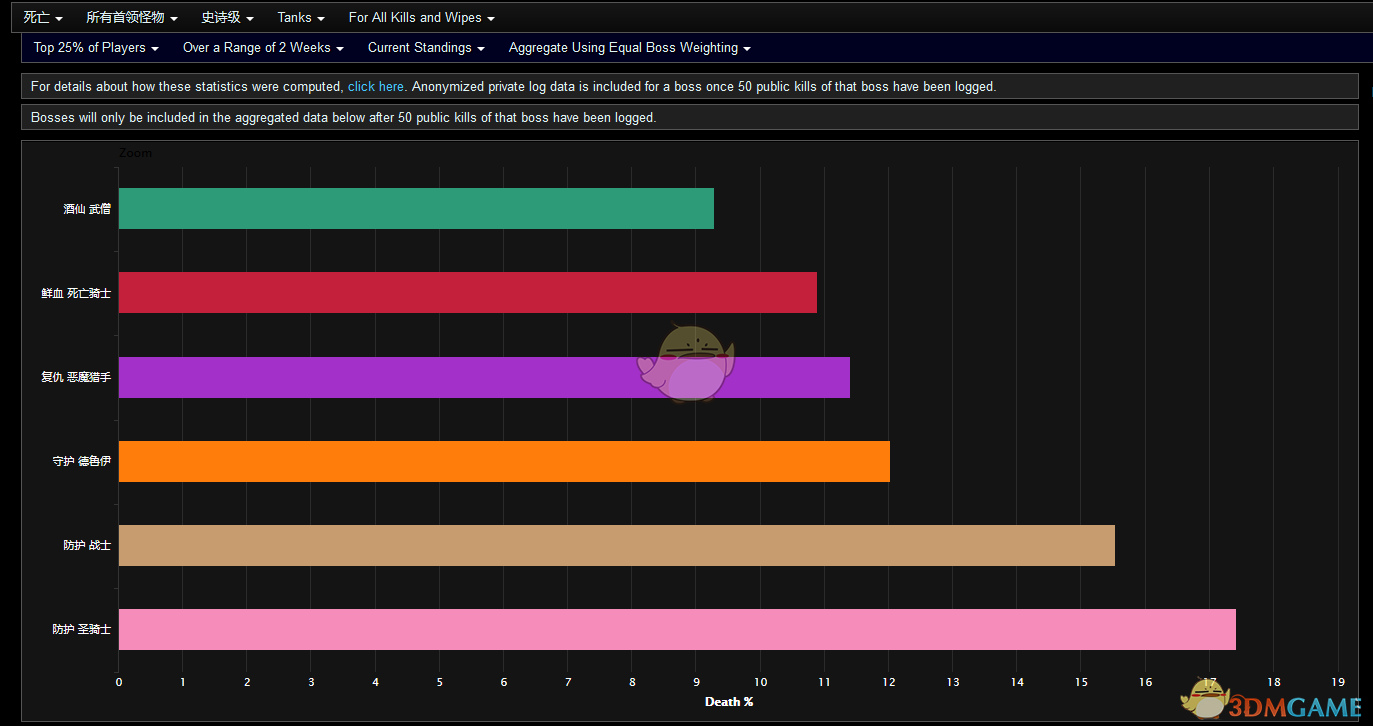
Task: Click the red 鲜血 死亡骑士 bar
Action: coord(467,292)
